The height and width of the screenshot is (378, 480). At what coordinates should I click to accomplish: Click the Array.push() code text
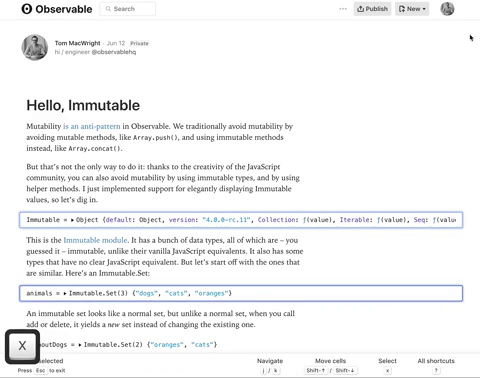(x=155, y=138)
